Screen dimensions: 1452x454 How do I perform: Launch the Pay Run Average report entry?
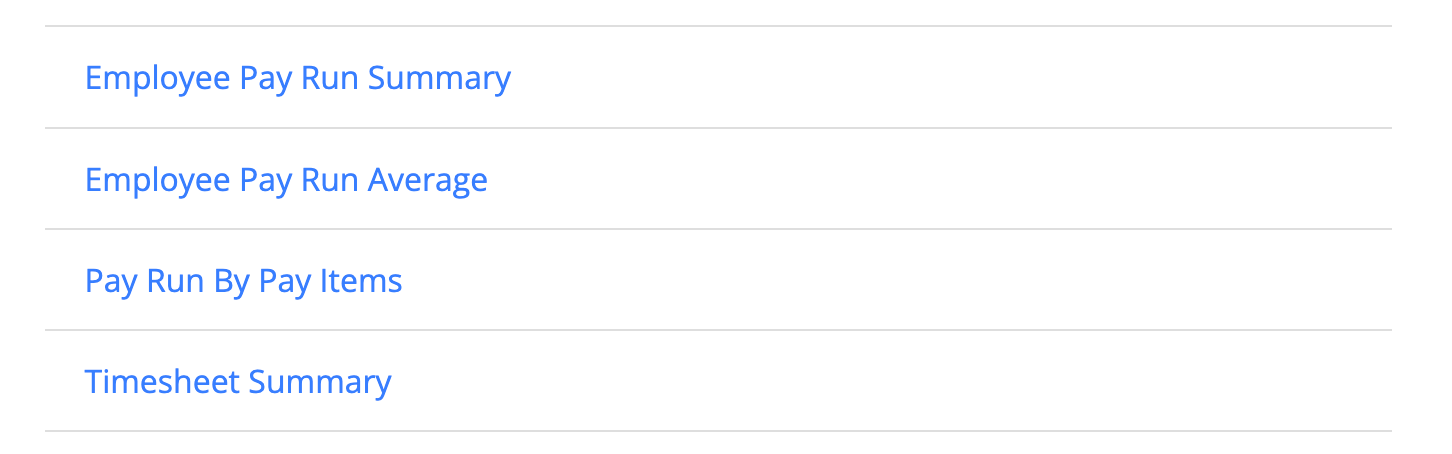[286, 180]
